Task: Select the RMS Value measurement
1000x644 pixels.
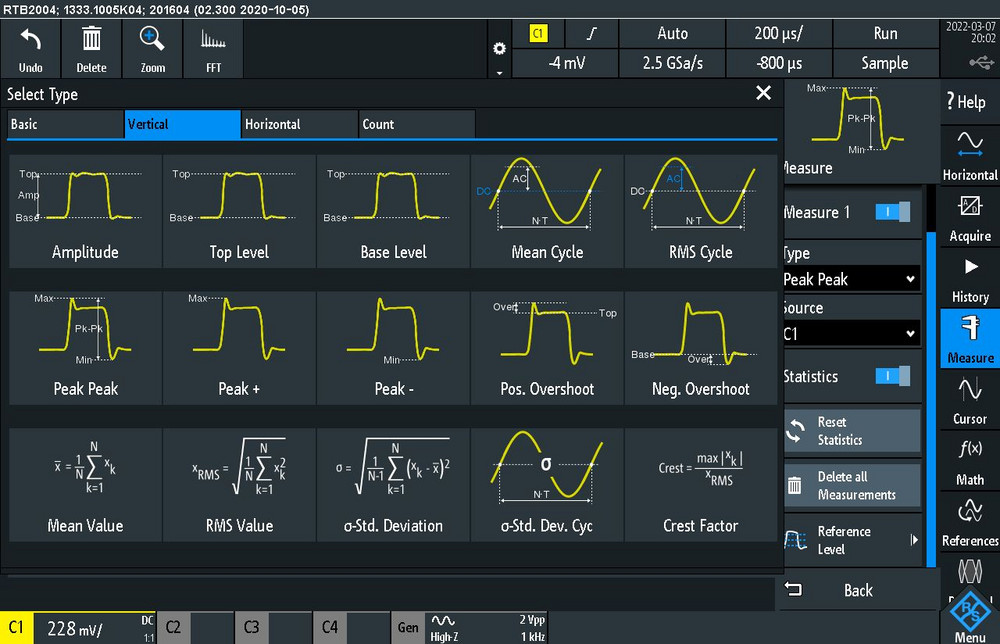Action: click(x=239, y=485)
